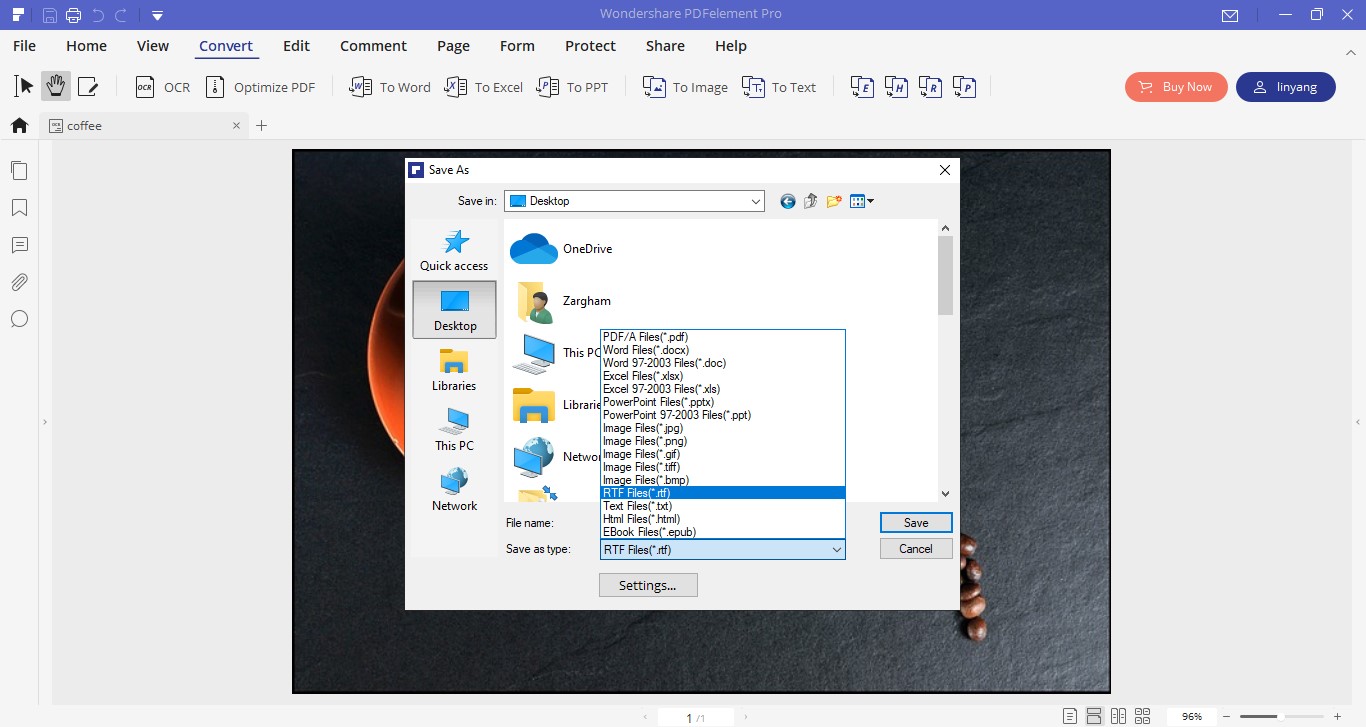Collapse the Save as type dropdown
This screenshot has height=727, width=1366.
836,549
